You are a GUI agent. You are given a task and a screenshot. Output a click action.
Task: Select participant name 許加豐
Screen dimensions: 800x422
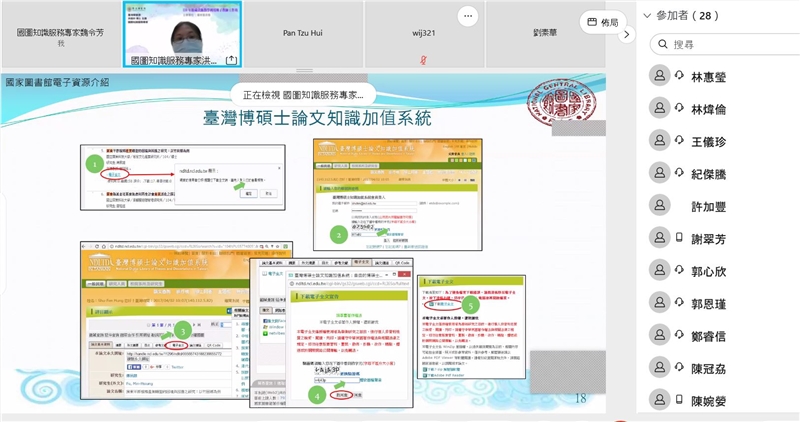click(x=708, y=207)
